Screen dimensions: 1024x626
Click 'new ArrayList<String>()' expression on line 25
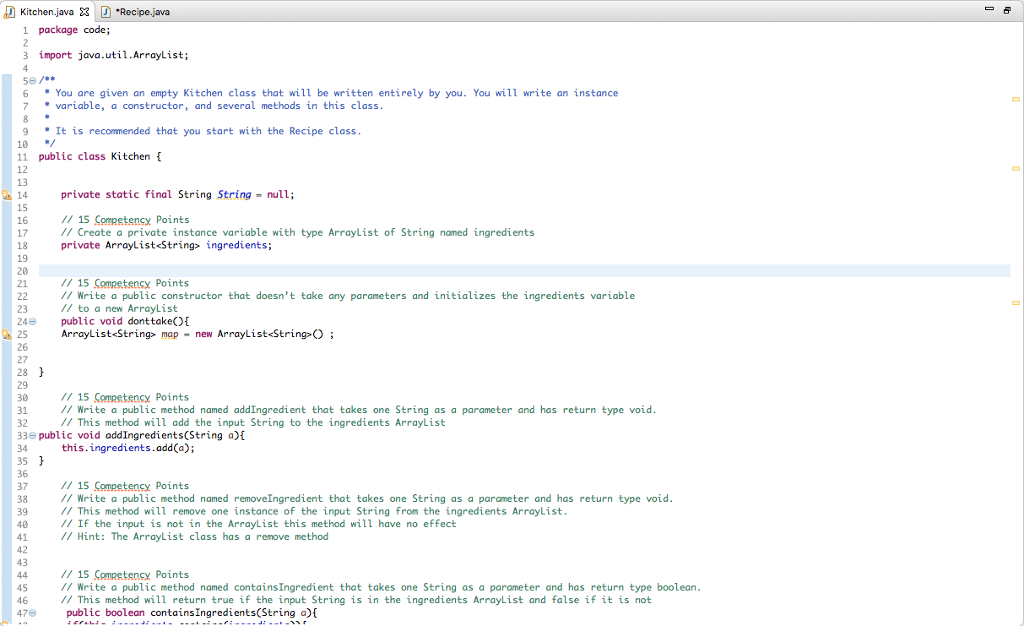tap(259, 334)
